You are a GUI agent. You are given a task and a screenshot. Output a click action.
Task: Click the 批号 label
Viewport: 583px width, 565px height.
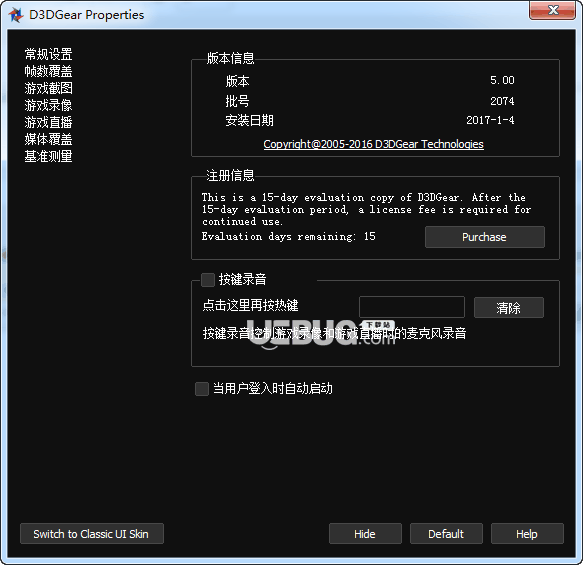pyautogui.click(x=237, y=101)
